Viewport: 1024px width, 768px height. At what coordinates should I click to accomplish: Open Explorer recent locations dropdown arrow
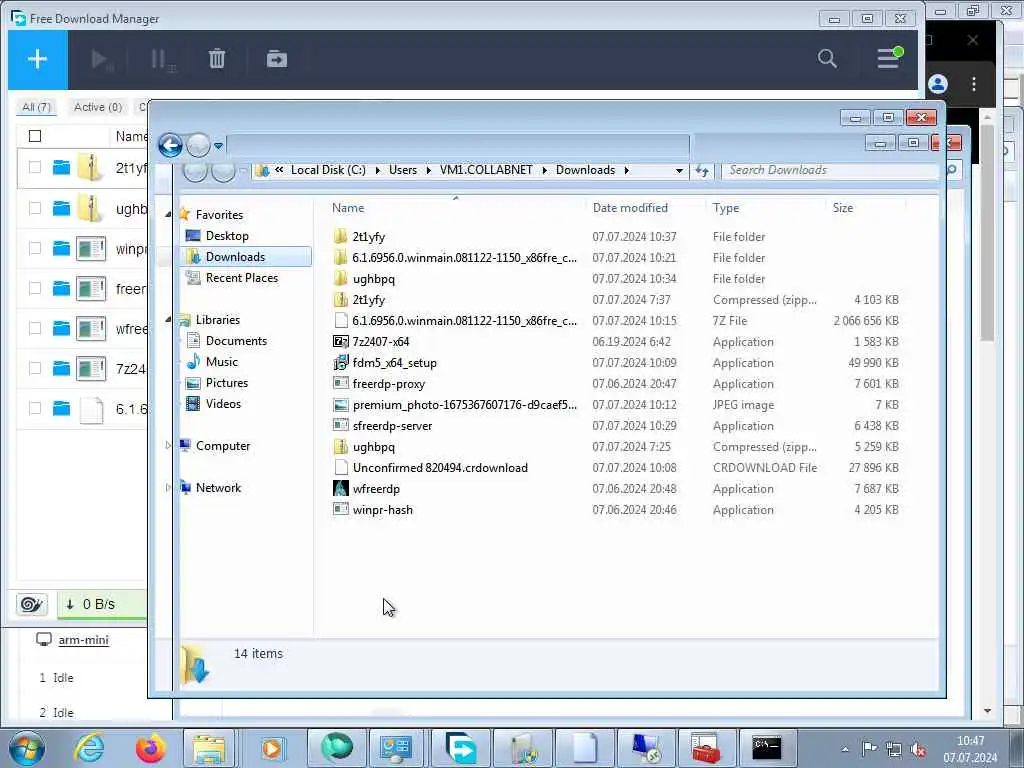point(218,146)
